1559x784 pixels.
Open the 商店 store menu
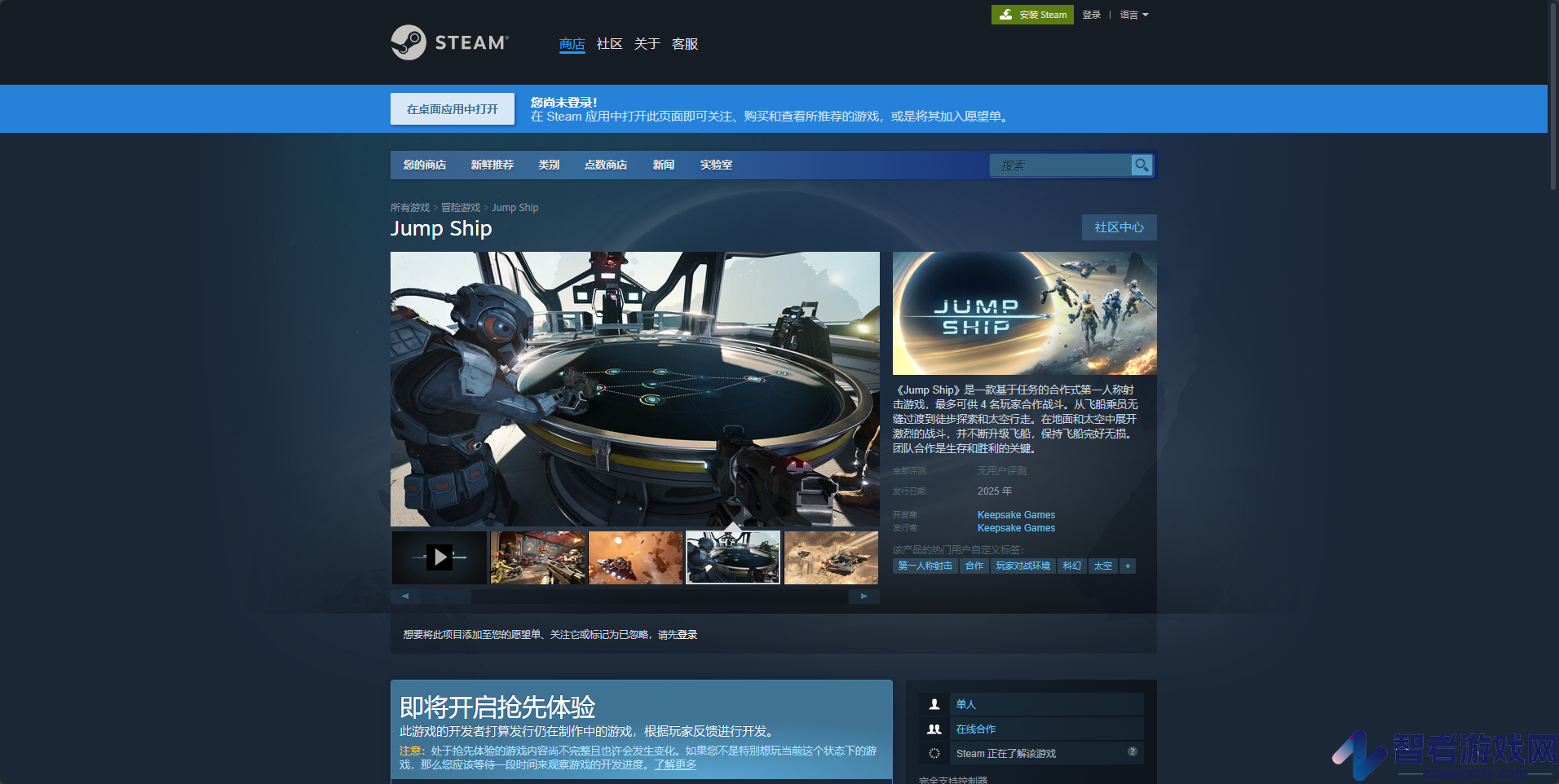(x=572, y=44)
